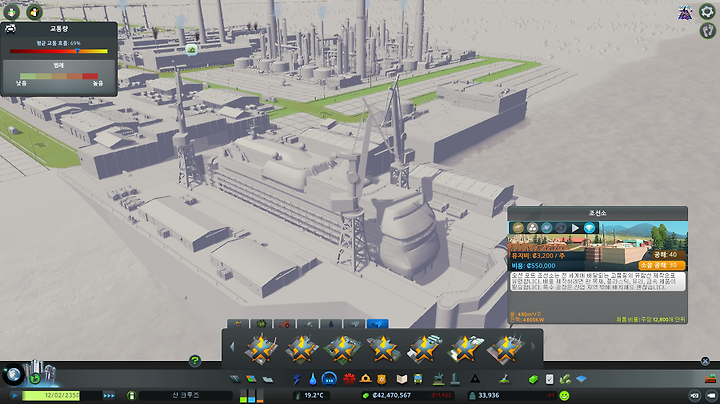Activate the Bulldozer tool
720x404 pixels.
tap(710, 379)
